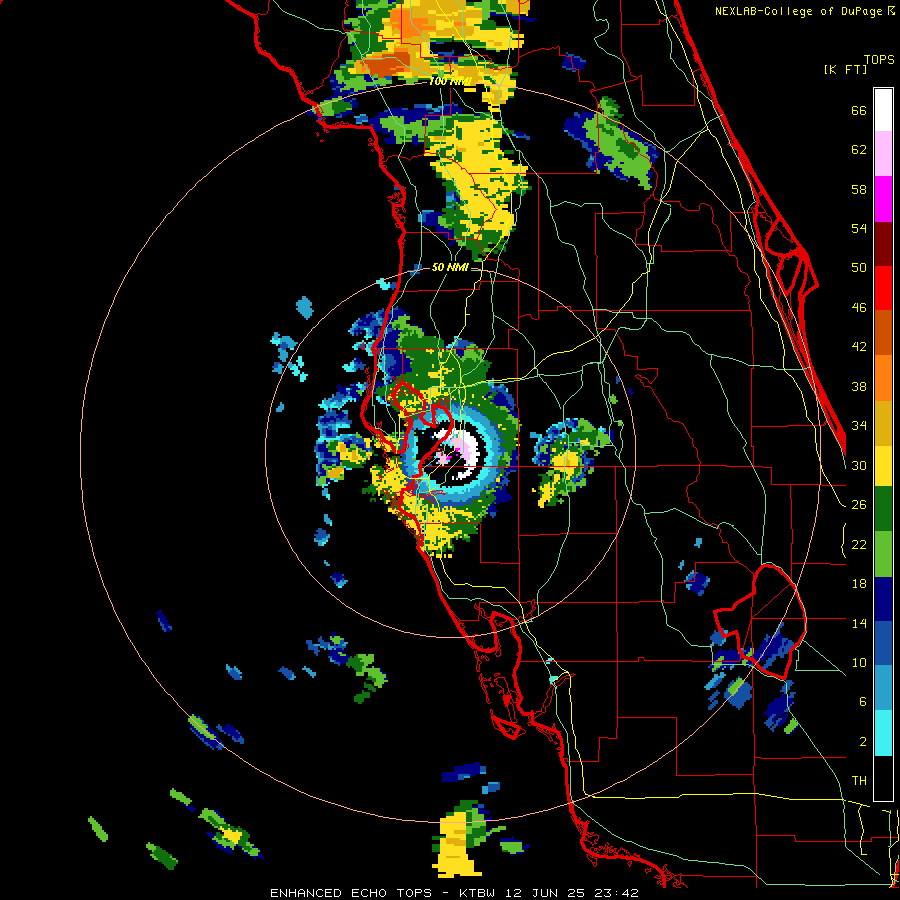Screen dimensions: 900x900
Task: Click the cyan legend swatch
Action: coord(883,734)
